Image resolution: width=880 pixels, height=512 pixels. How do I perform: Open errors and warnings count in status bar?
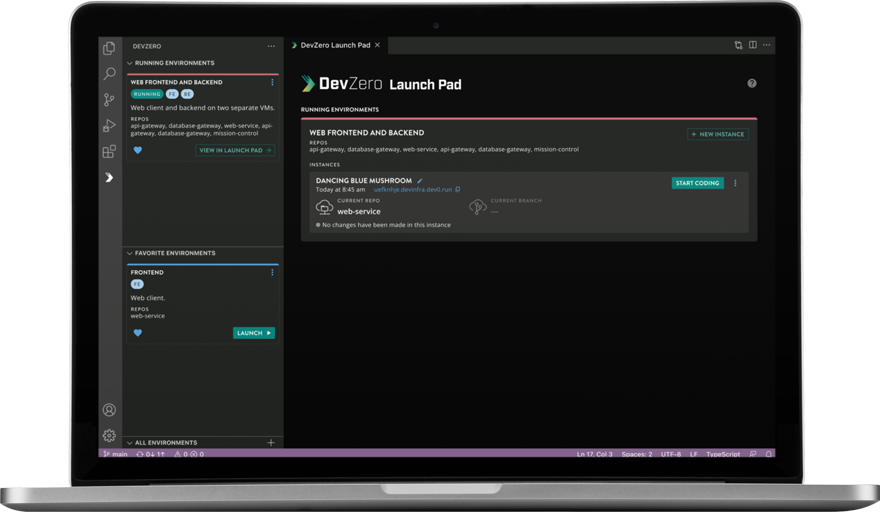[x=189, y=454]
